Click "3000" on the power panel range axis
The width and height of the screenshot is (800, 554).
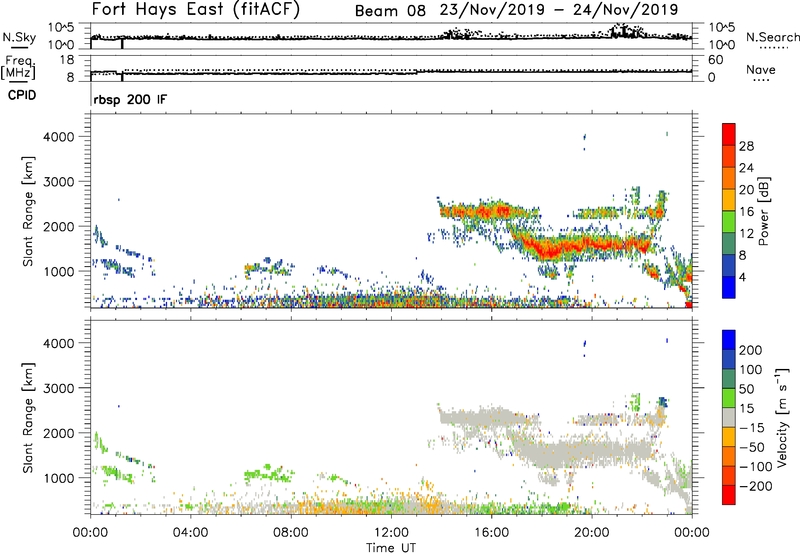(59, 182)
